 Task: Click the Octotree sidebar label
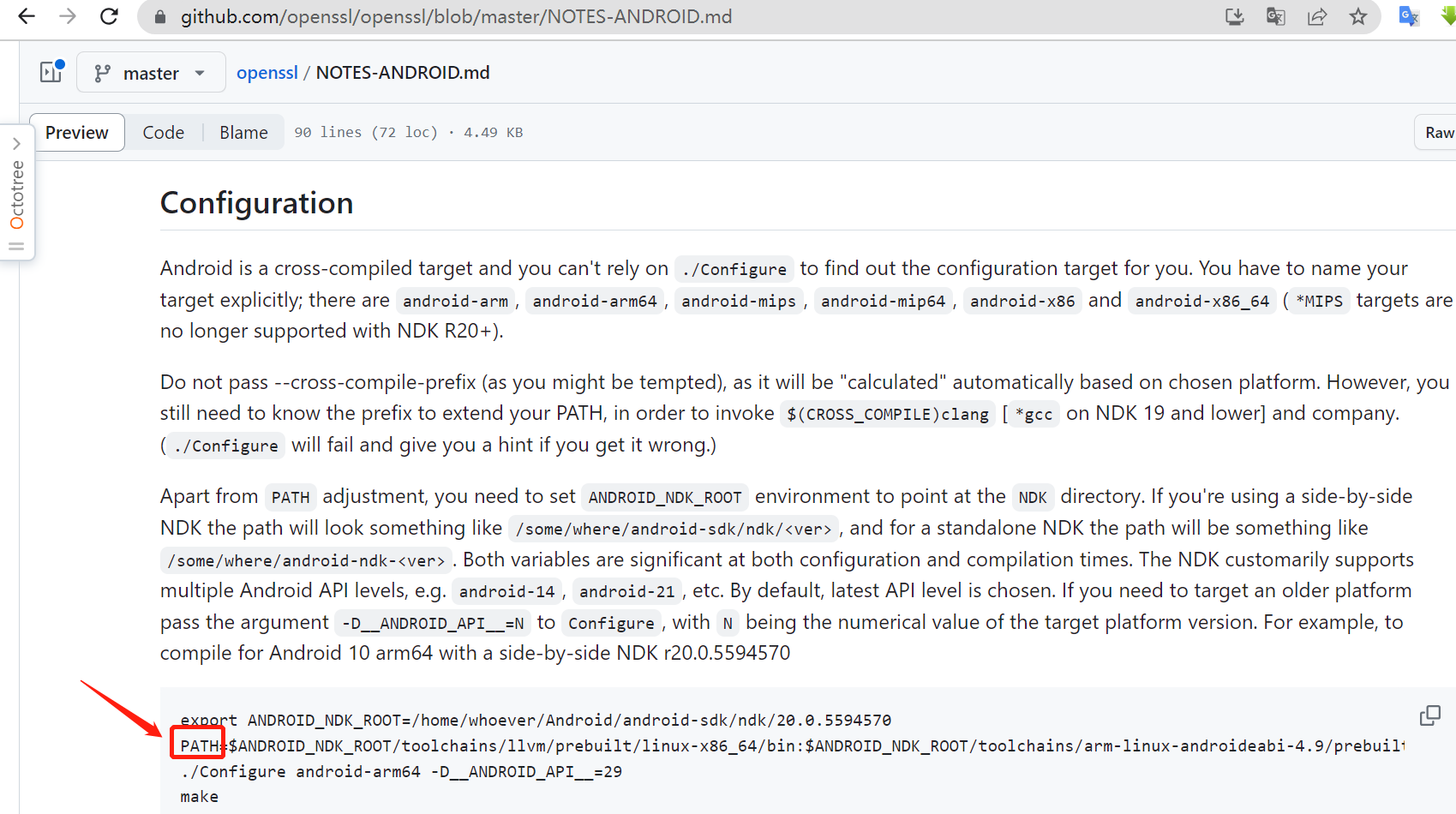[x=17, y=195]
